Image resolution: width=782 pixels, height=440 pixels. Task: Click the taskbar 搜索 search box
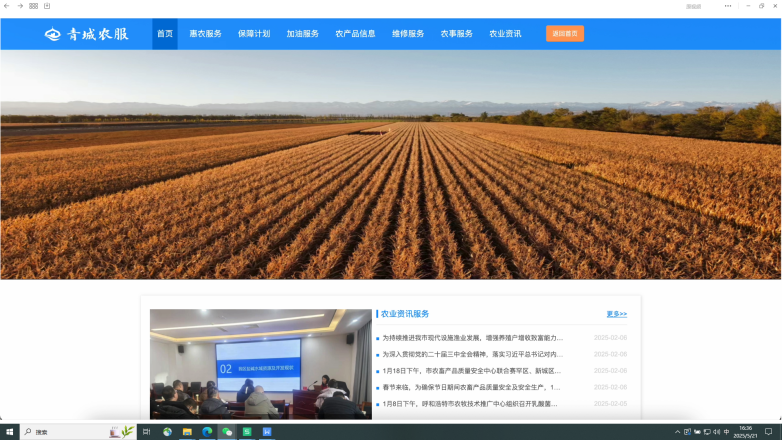click(x=78, y=432)
